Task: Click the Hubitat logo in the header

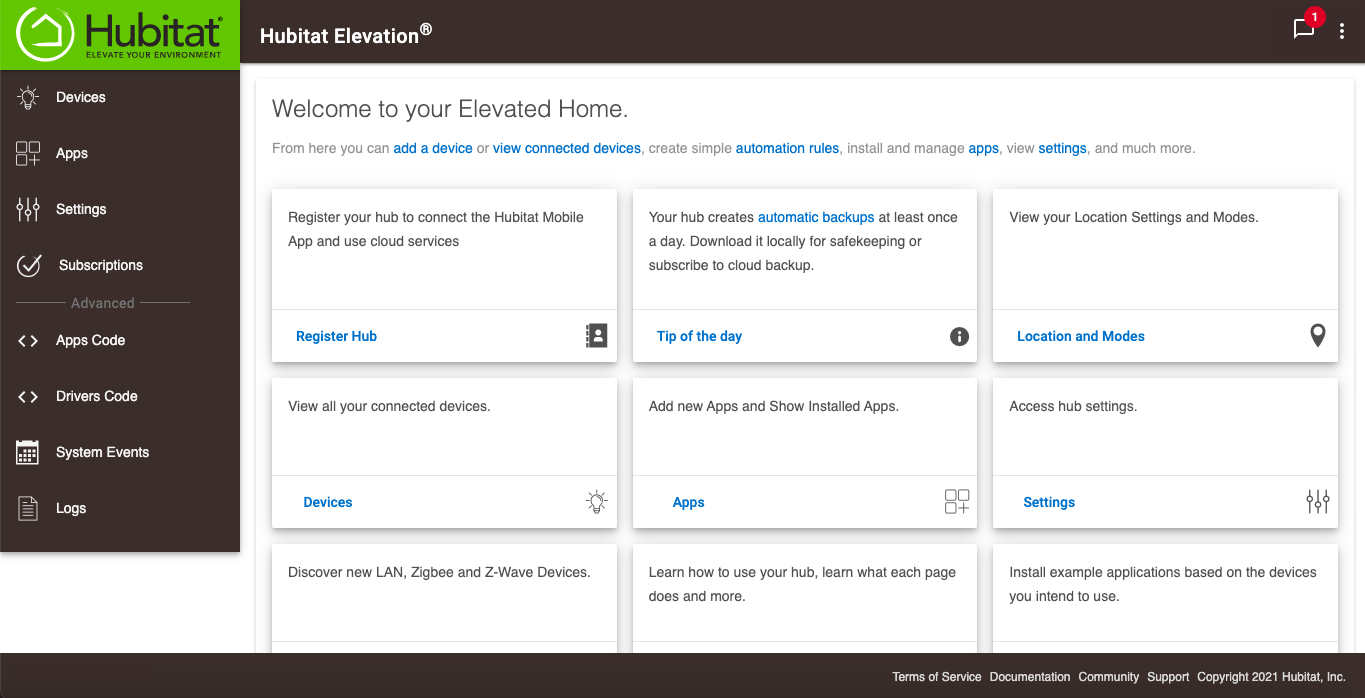Action: (x=120, y=34)
